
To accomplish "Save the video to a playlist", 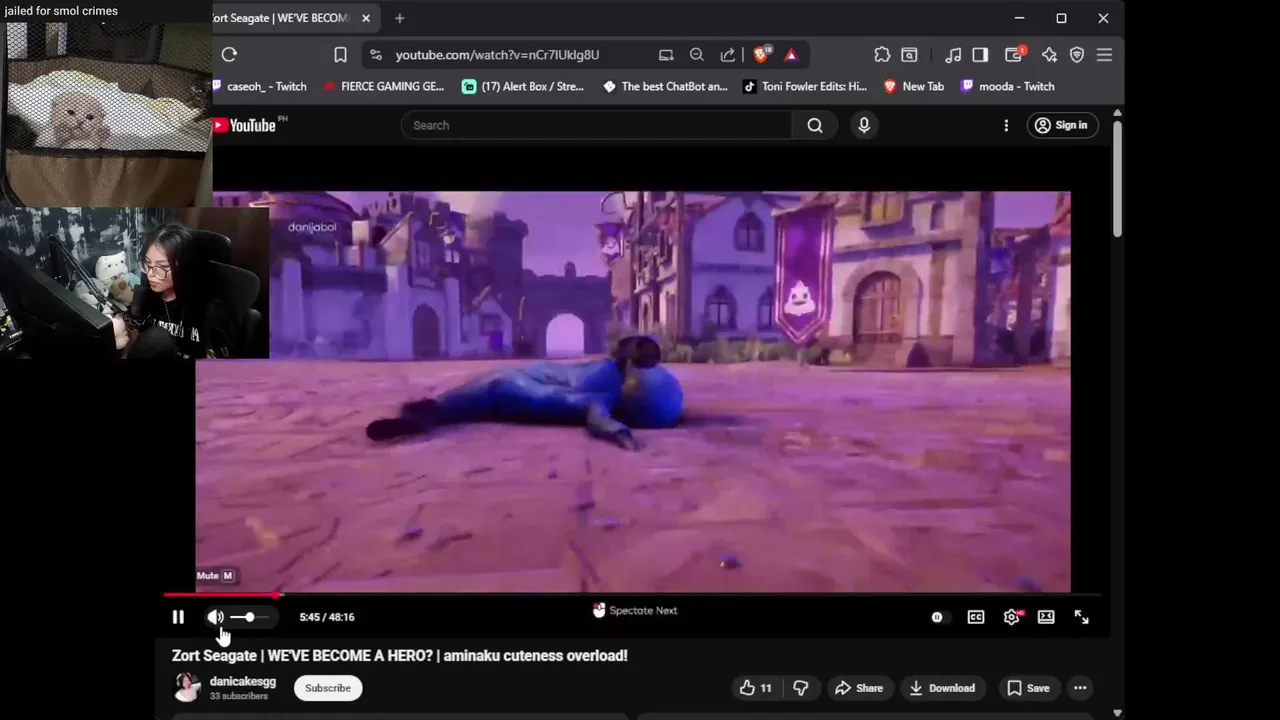I will (x=1028, y=688).
